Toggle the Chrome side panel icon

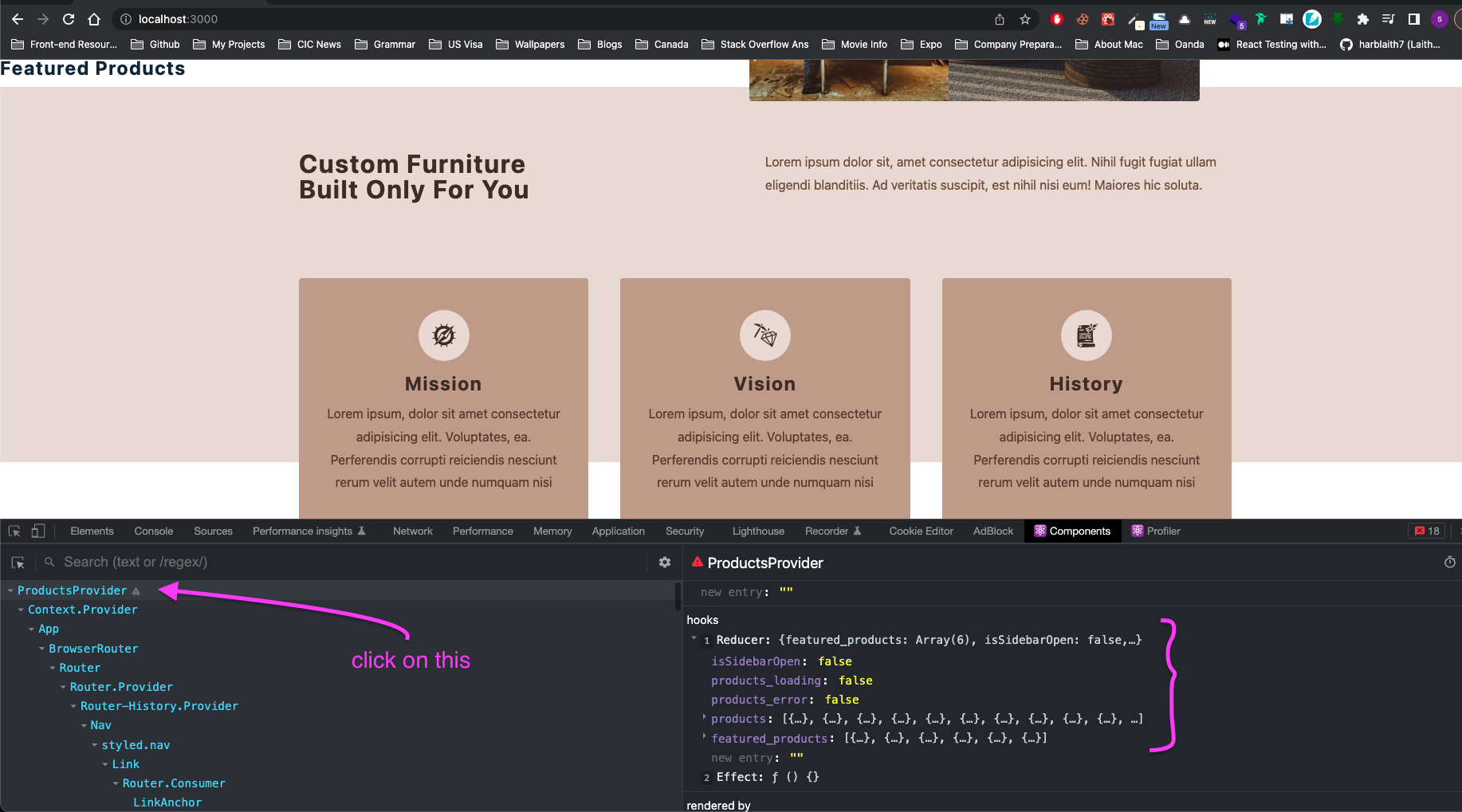point(1413,19)
